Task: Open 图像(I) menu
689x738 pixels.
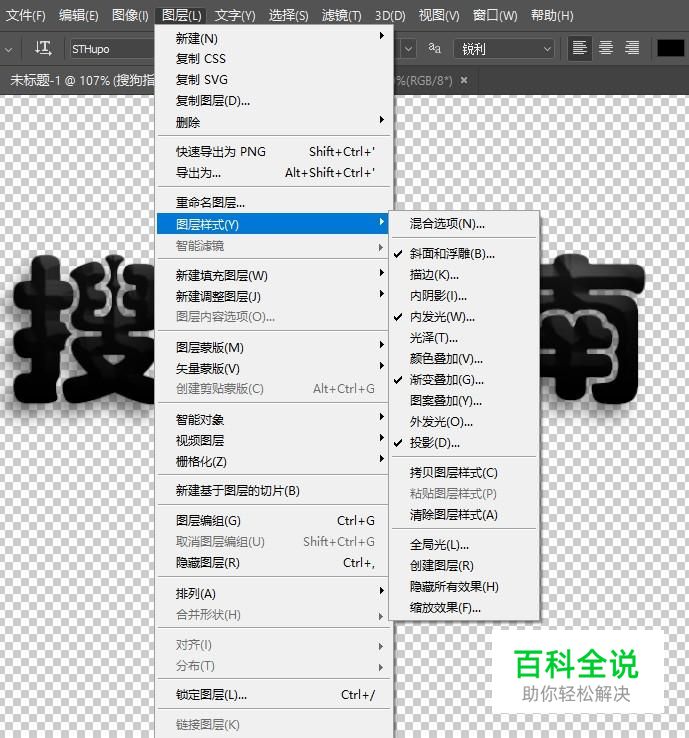Action: tap(130, 16)
